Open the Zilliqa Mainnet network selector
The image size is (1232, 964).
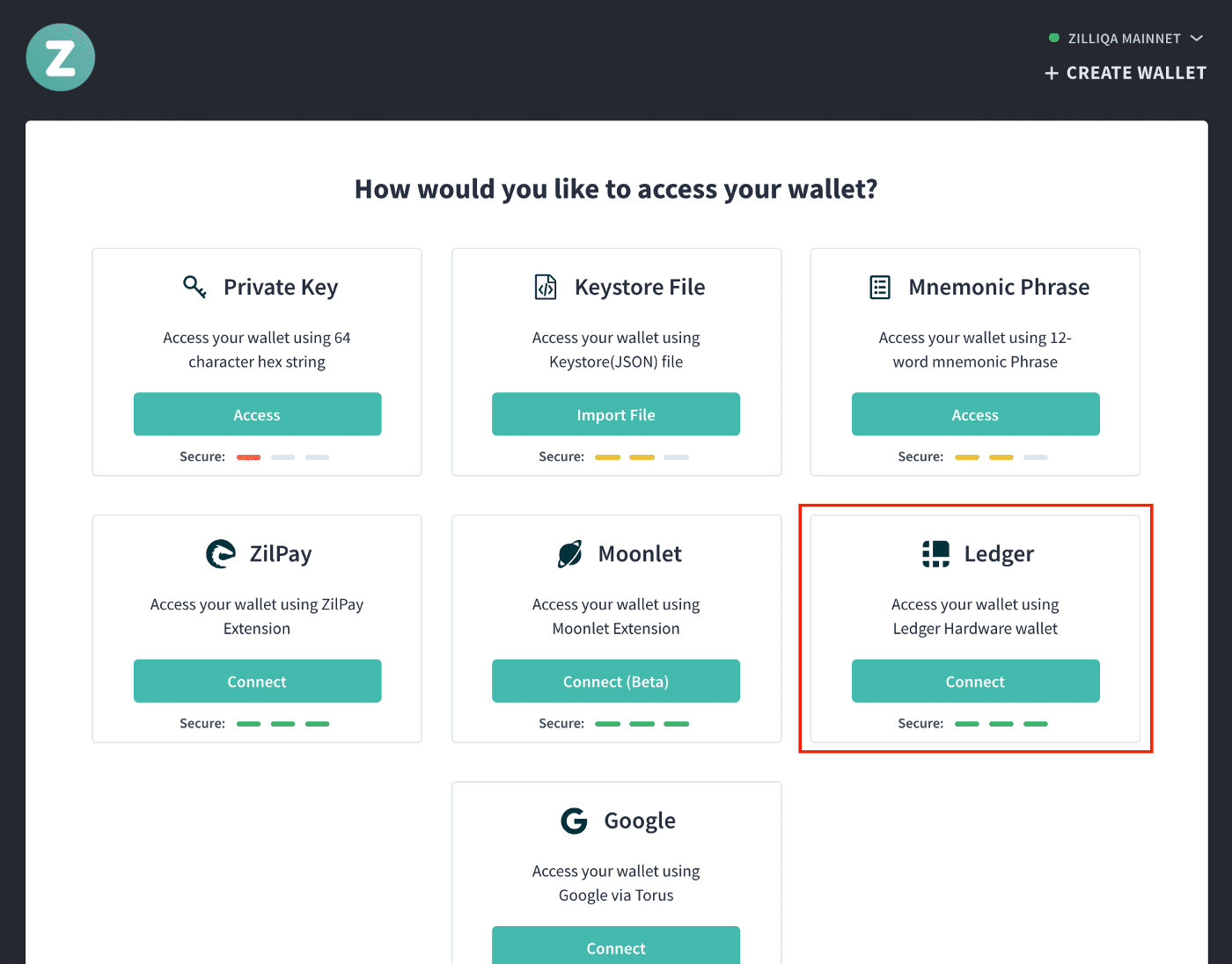[1124, 39]
